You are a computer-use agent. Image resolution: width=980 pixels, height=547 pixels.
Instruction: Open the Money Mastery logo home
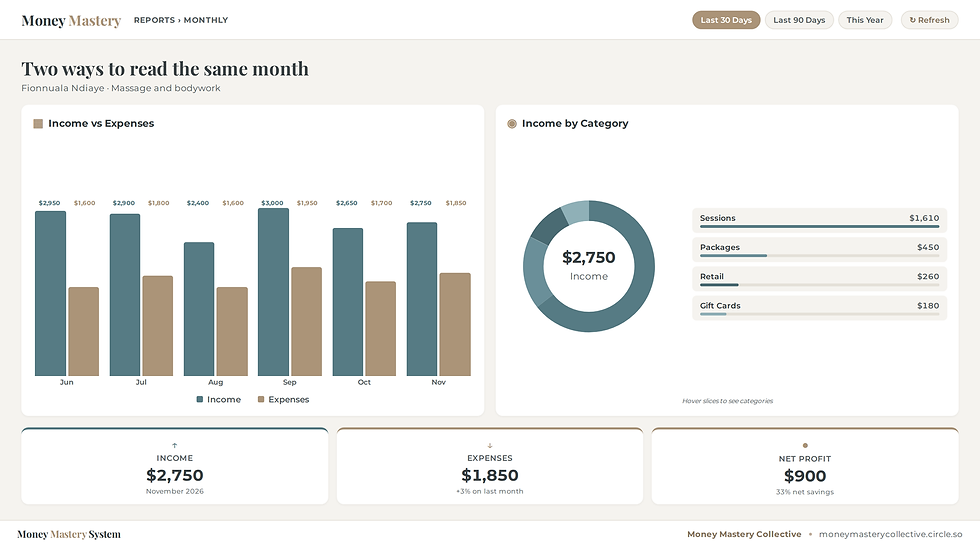click(x=71, y=21)
